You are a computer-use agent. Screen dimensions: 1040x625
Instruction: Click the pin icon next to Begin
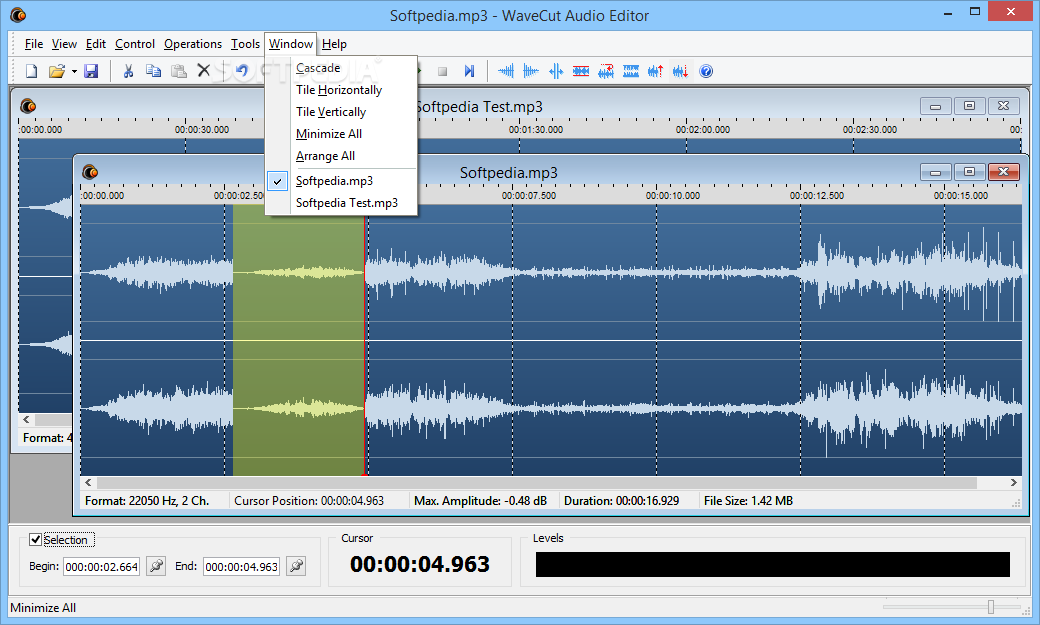coord(156,566)
